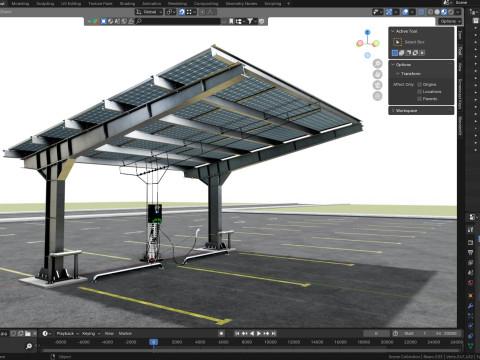Open the outliner filter funnel dropdown
480x360 pixels.
251,21
